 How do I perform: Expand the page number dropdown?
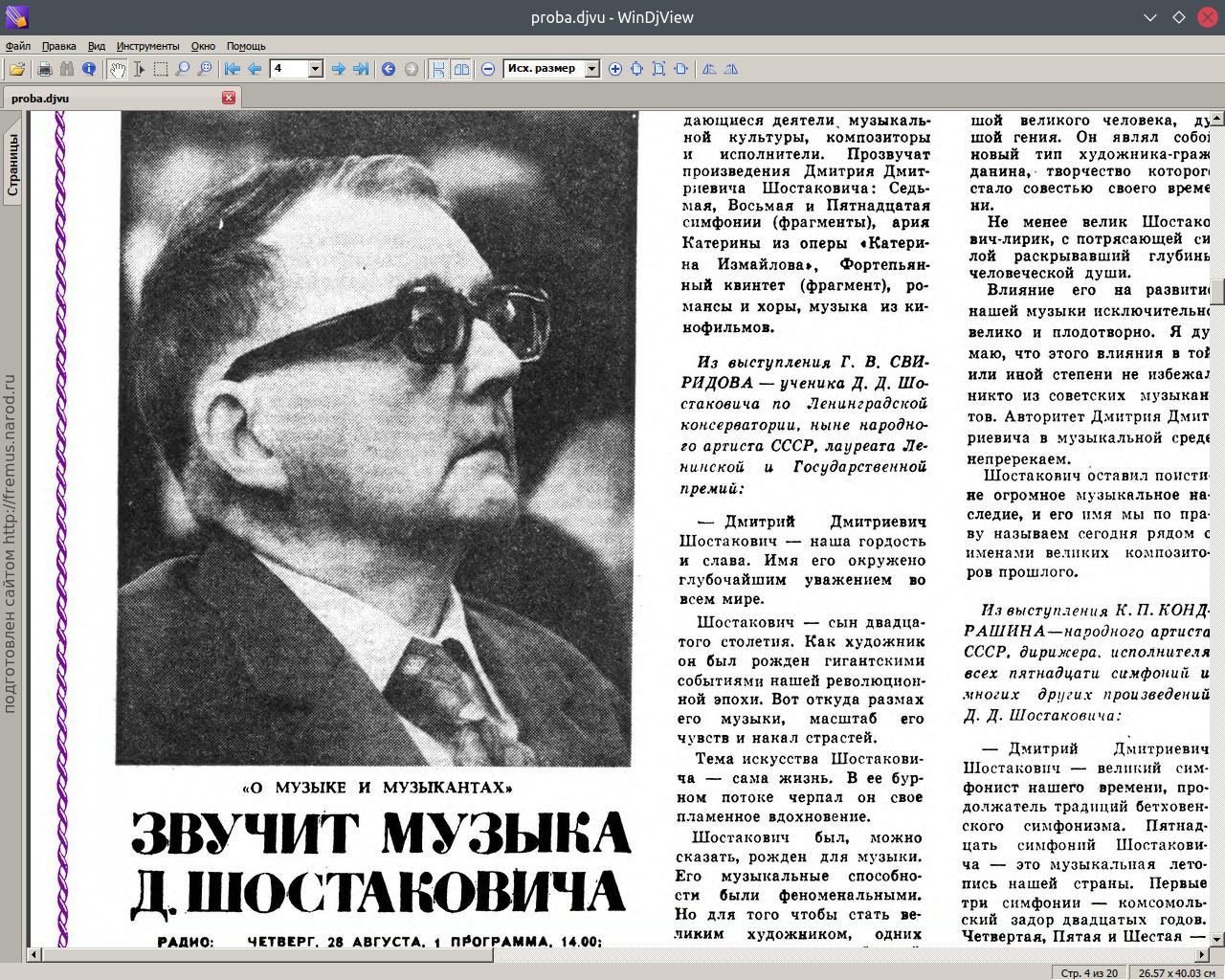[316, 69]
